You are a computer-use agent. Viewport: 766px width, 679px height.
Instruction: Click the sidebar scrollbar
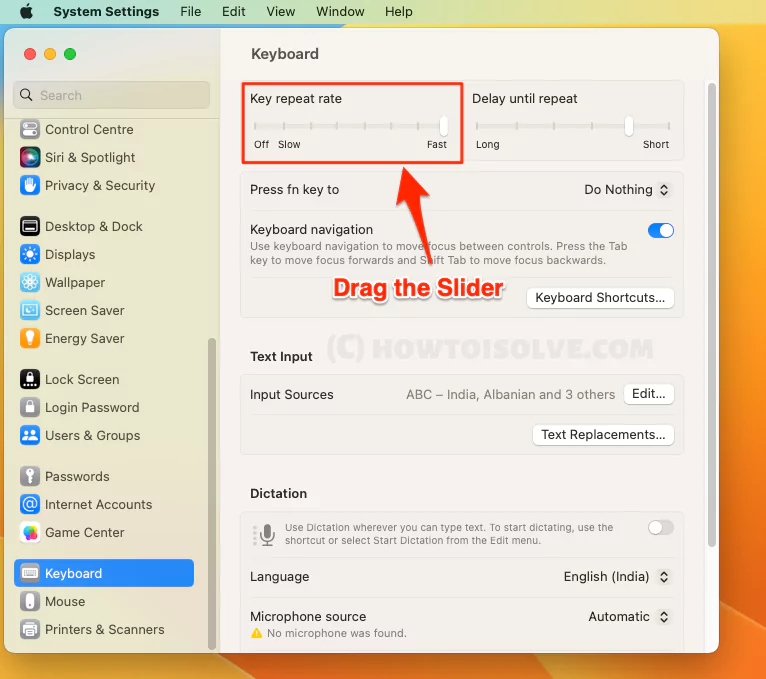pyautogui.click(x=212, y=493)
